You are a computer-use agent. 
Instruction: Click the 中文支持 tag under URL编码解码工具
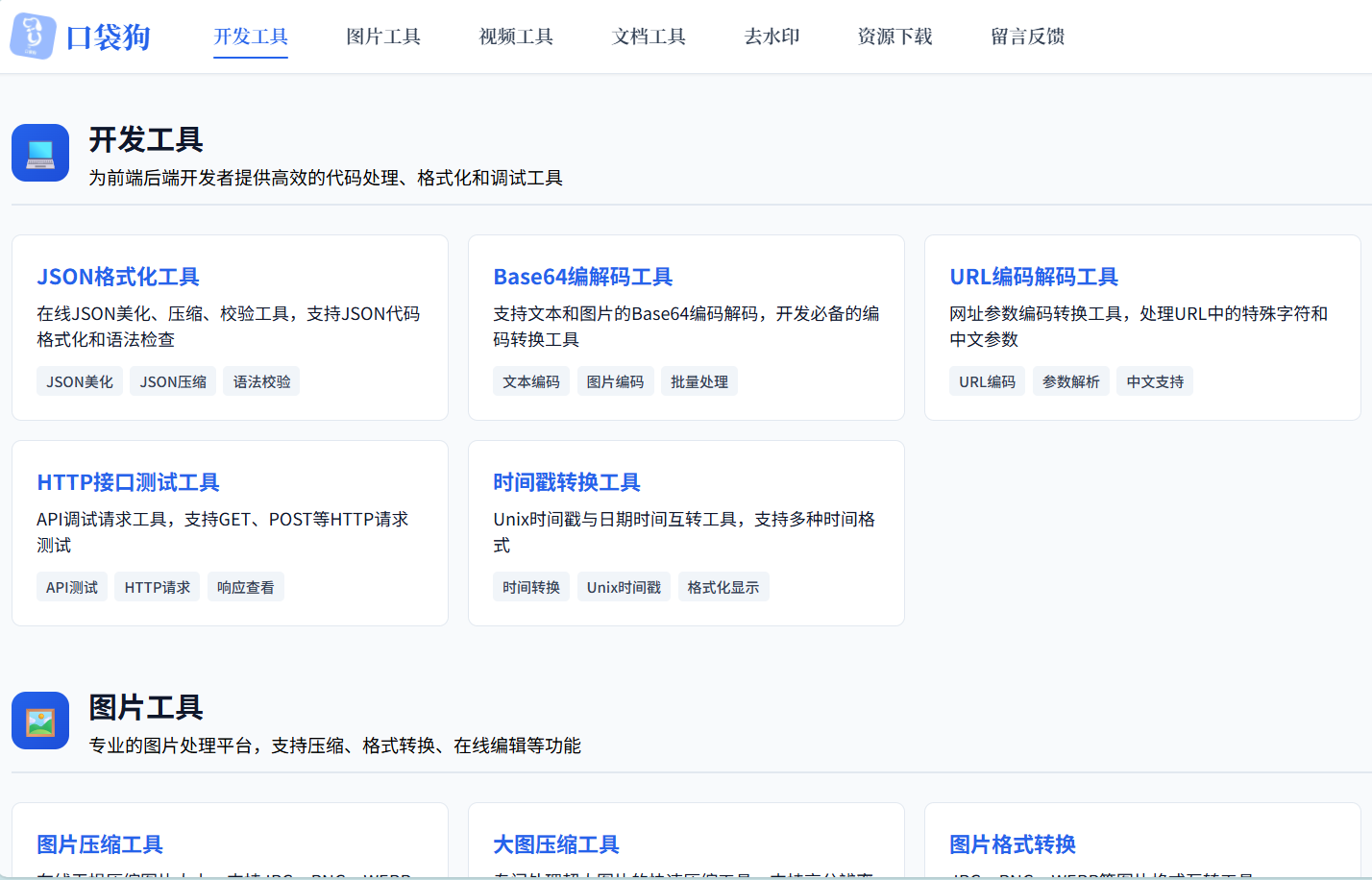point(1154,380)
